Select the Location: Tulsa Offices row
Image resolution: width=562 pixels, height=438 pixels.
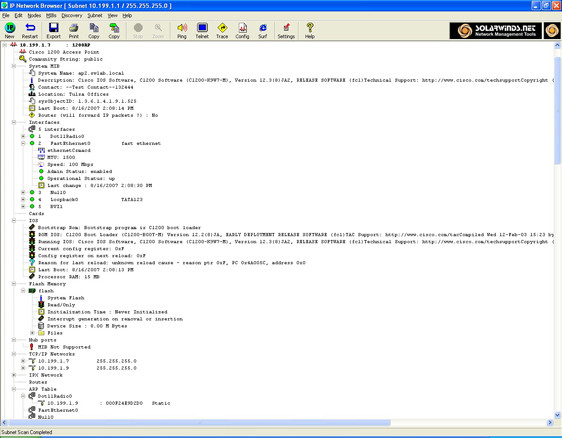[x=73, y=94]
